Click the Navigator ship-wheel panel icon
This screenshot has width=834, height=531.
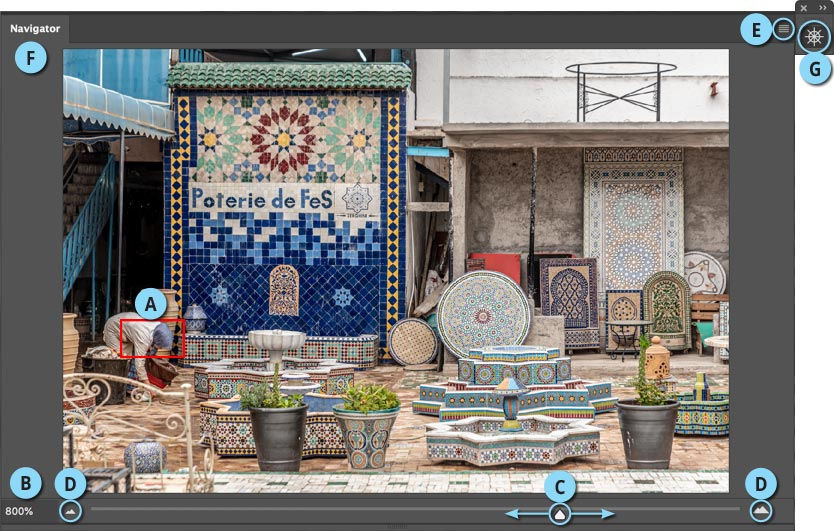[x=814, y=37]
